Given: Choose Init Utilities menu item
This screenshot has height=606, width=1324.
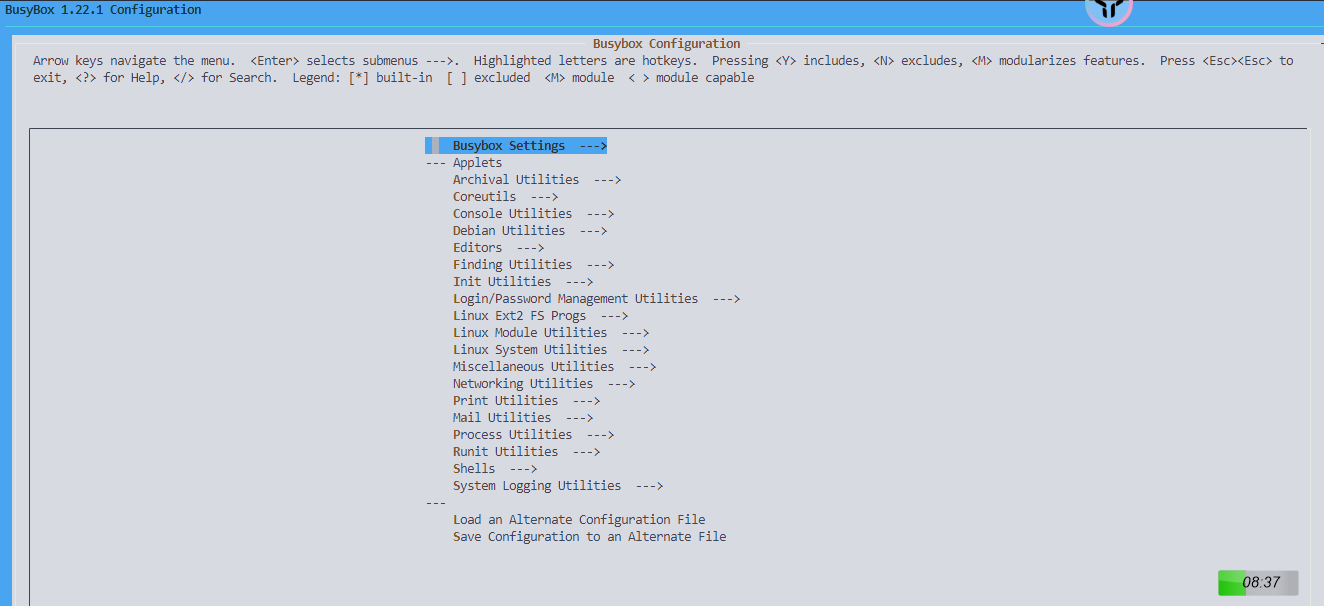Looking at the screenshot, I should click(x=523, y=282).
